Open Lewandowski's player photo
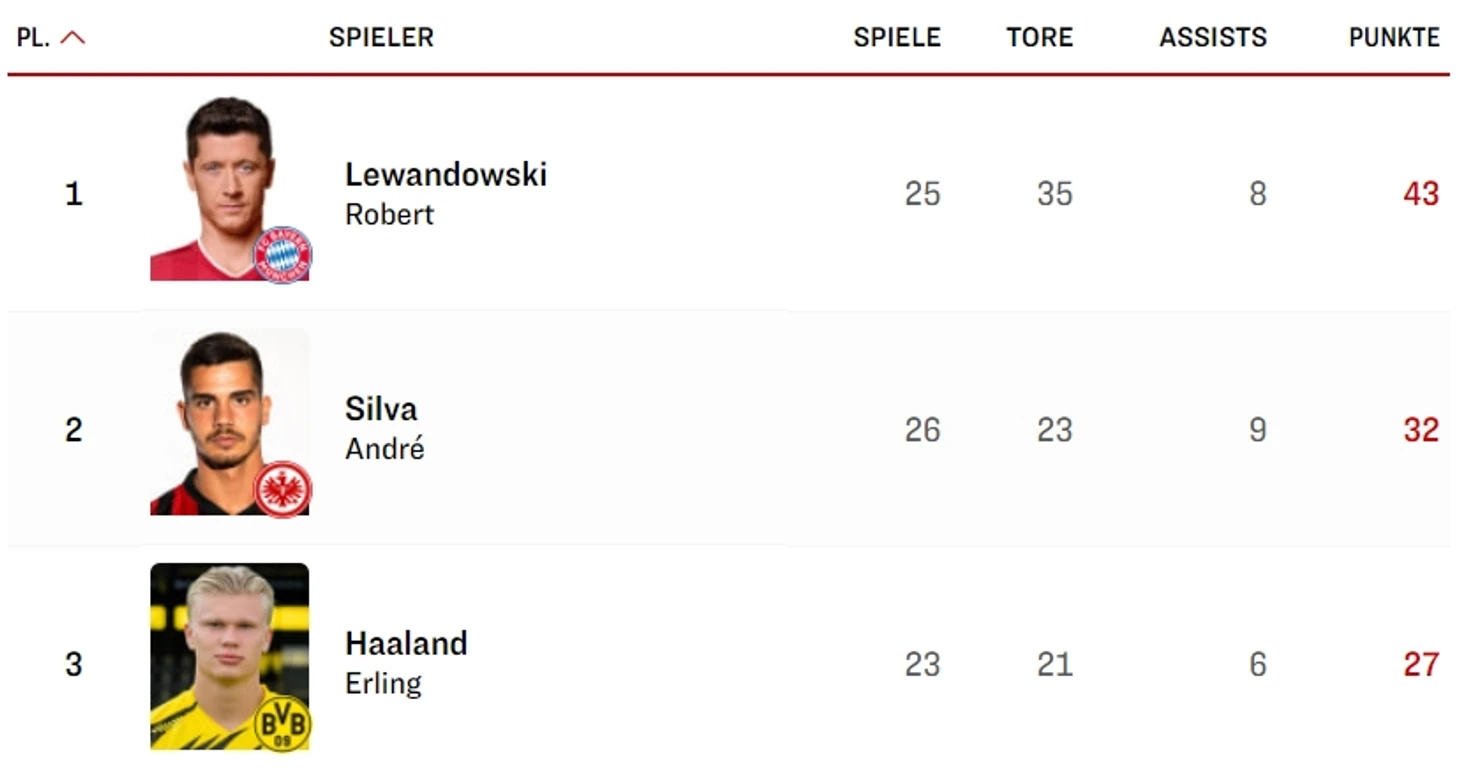Viewport: 1460px width, 776px height. 230,188
